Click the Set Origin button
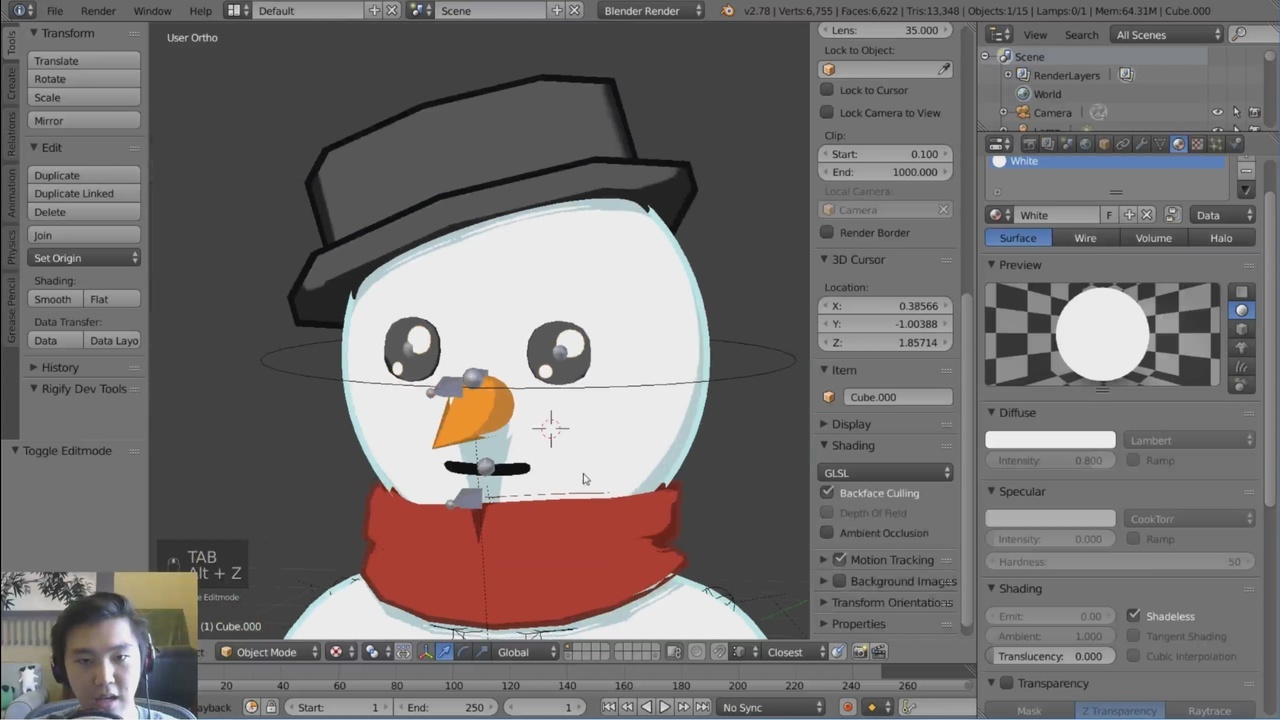The image size is (1280, 720). pos(84,258)
